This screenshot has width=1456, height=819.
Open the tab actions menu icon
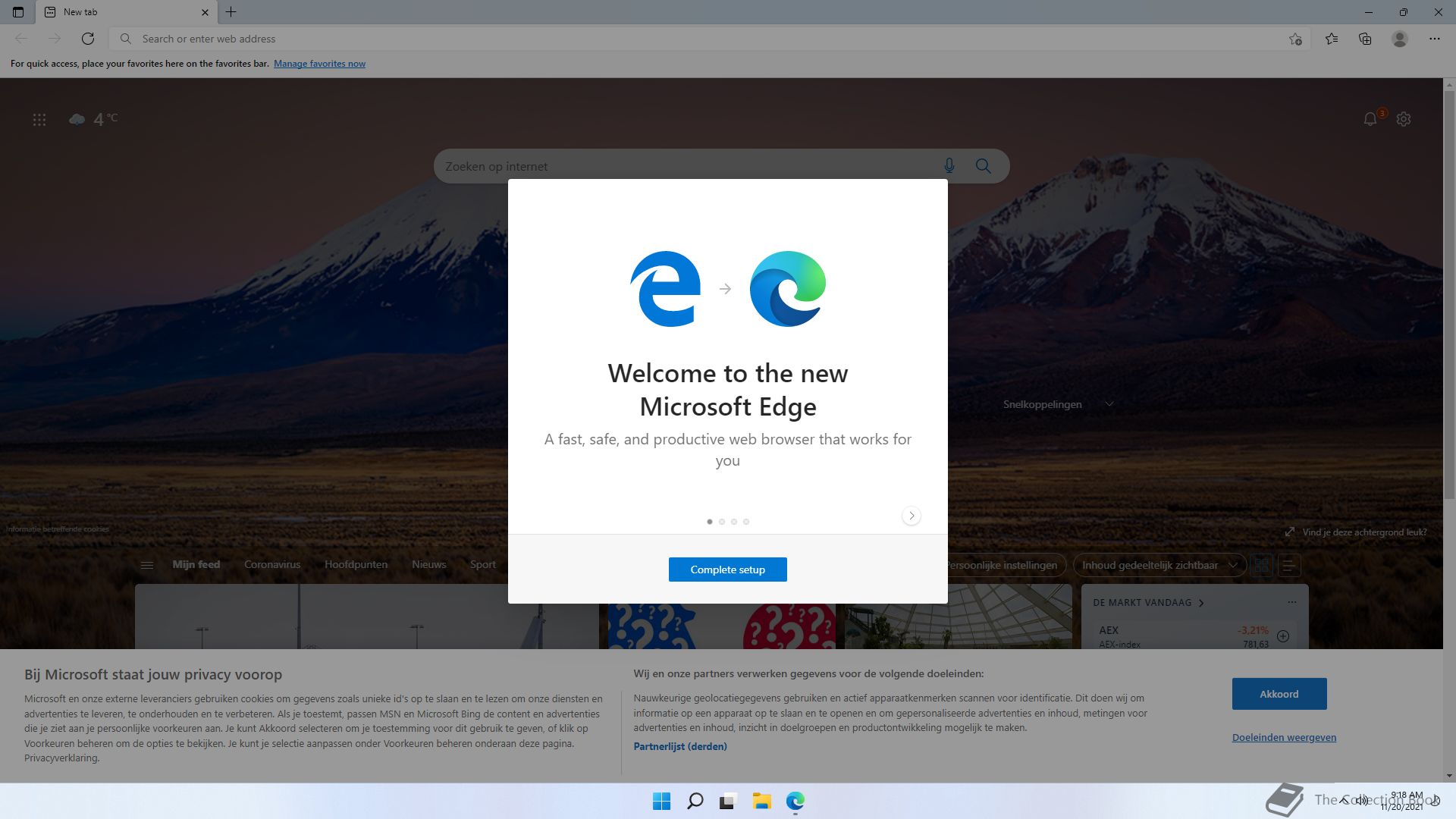pyautogui.click(x=18, y=12)
